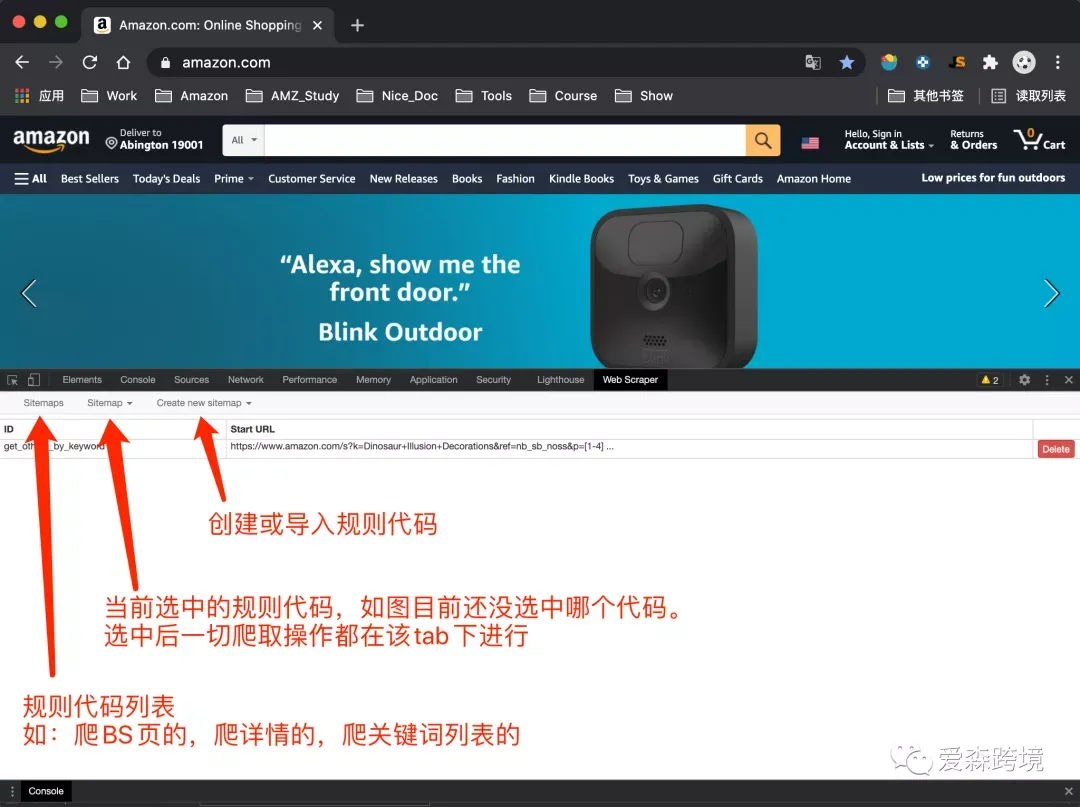This screenshot has width=1080, height=807.
Task: Activate DevTools inspect element tool
Action: pos(12,380)
